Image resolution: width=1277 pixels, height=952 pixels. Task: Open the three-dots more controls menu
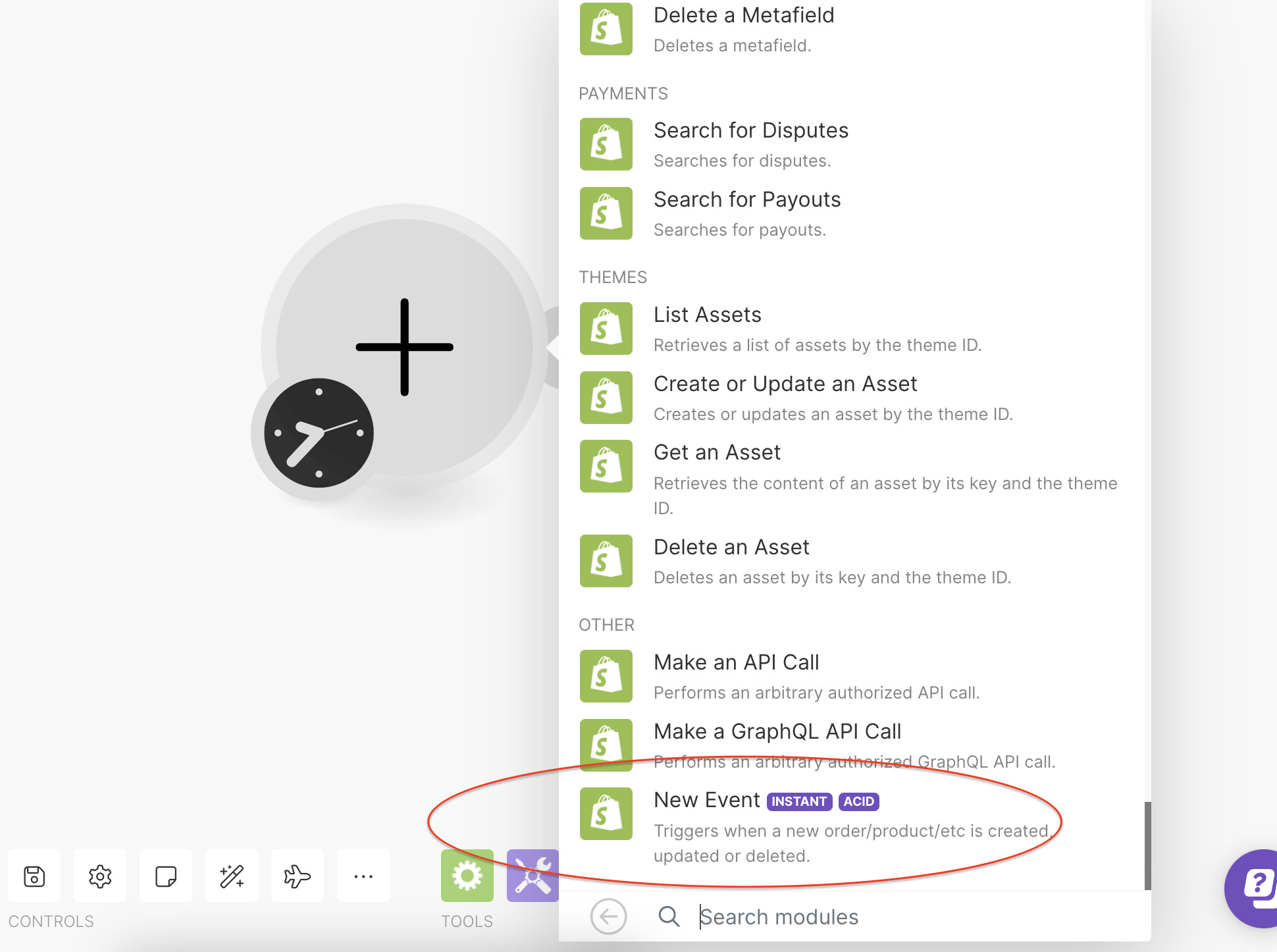tap(363, 876)
